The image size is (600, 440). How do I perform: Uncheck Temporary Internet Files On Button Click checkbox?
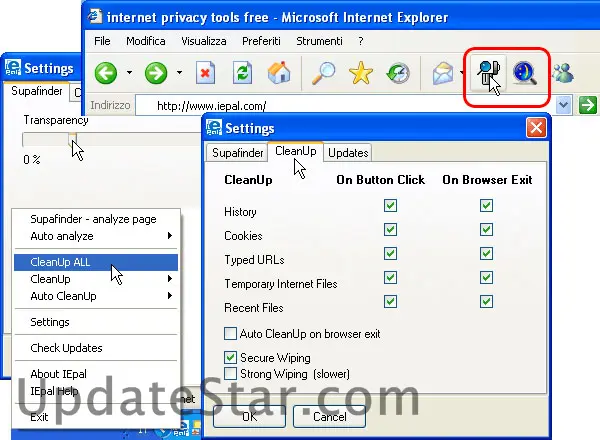pyautogui.click(x=390, y=277)
